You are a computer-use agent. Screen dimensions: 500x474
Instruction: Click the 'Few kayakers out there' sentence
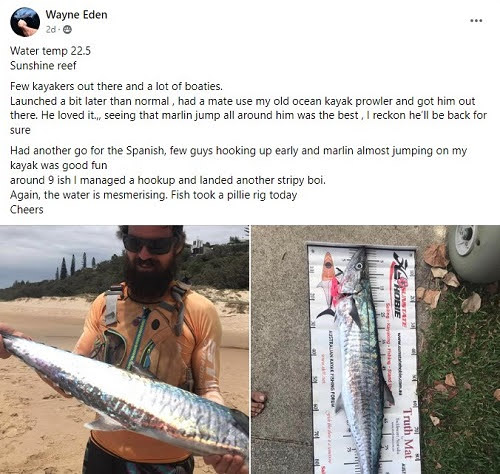[x=116, y=86]
